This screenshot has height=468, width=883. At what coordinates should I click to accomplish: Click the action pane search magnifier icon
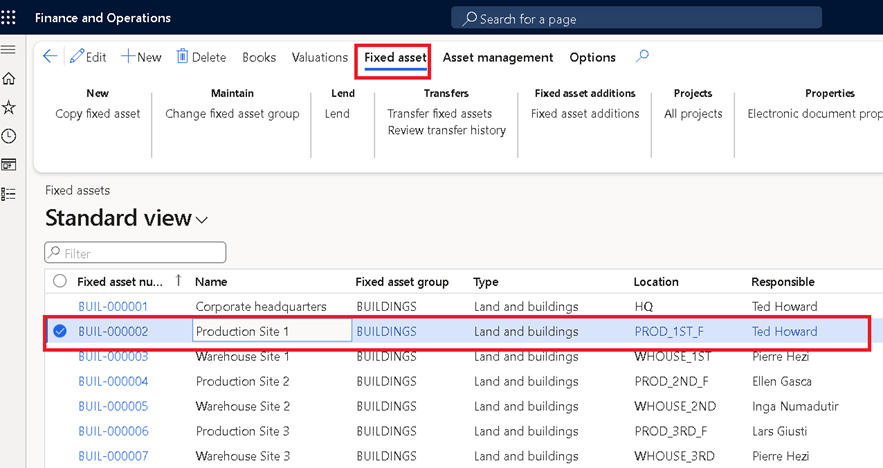[x=642, y=57]
